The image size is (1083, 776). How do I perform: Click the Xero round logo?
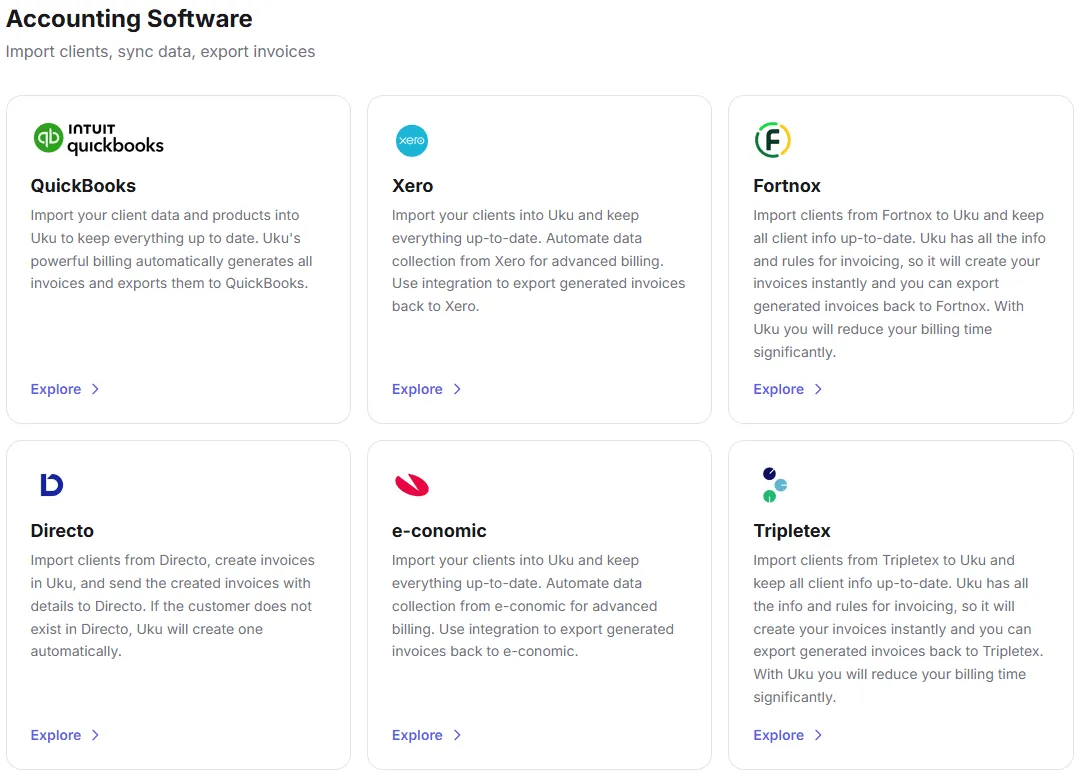click(x=412, y=140)
